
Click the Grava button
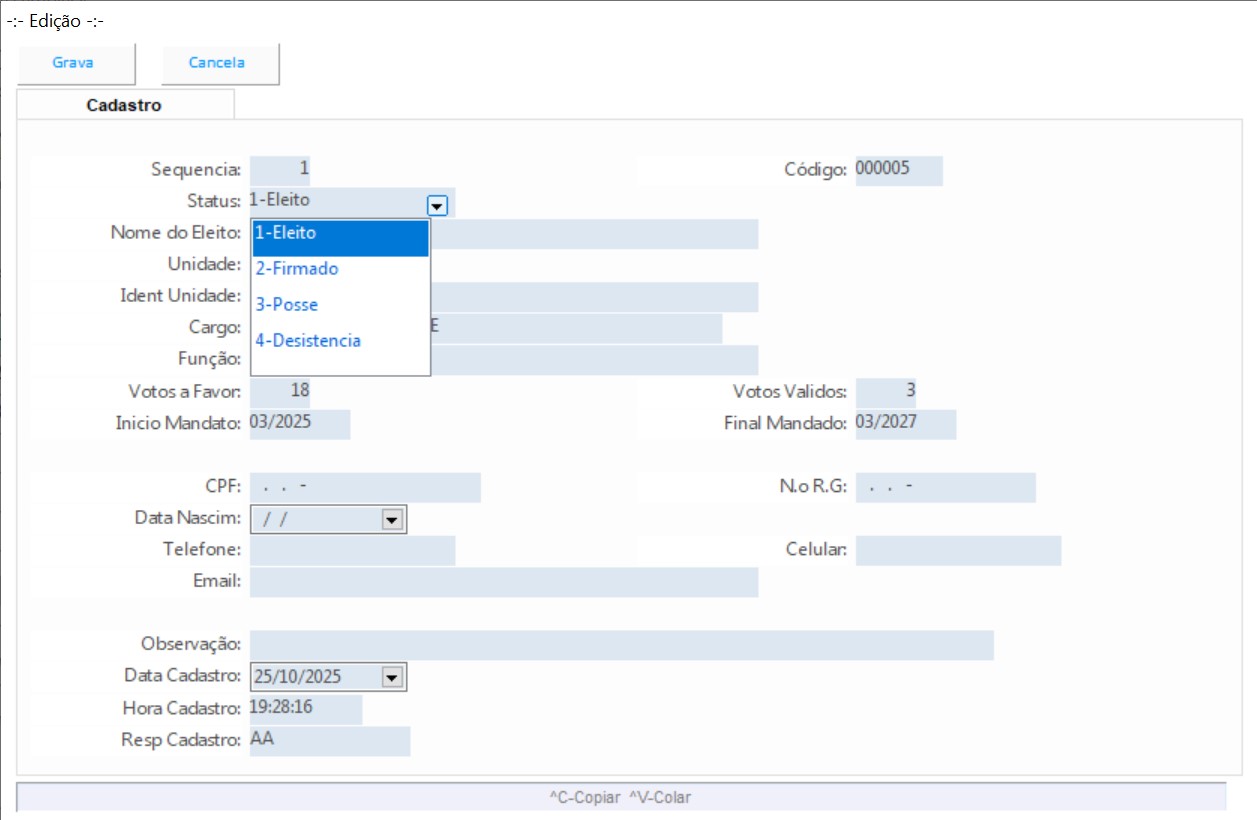[73, 63]
